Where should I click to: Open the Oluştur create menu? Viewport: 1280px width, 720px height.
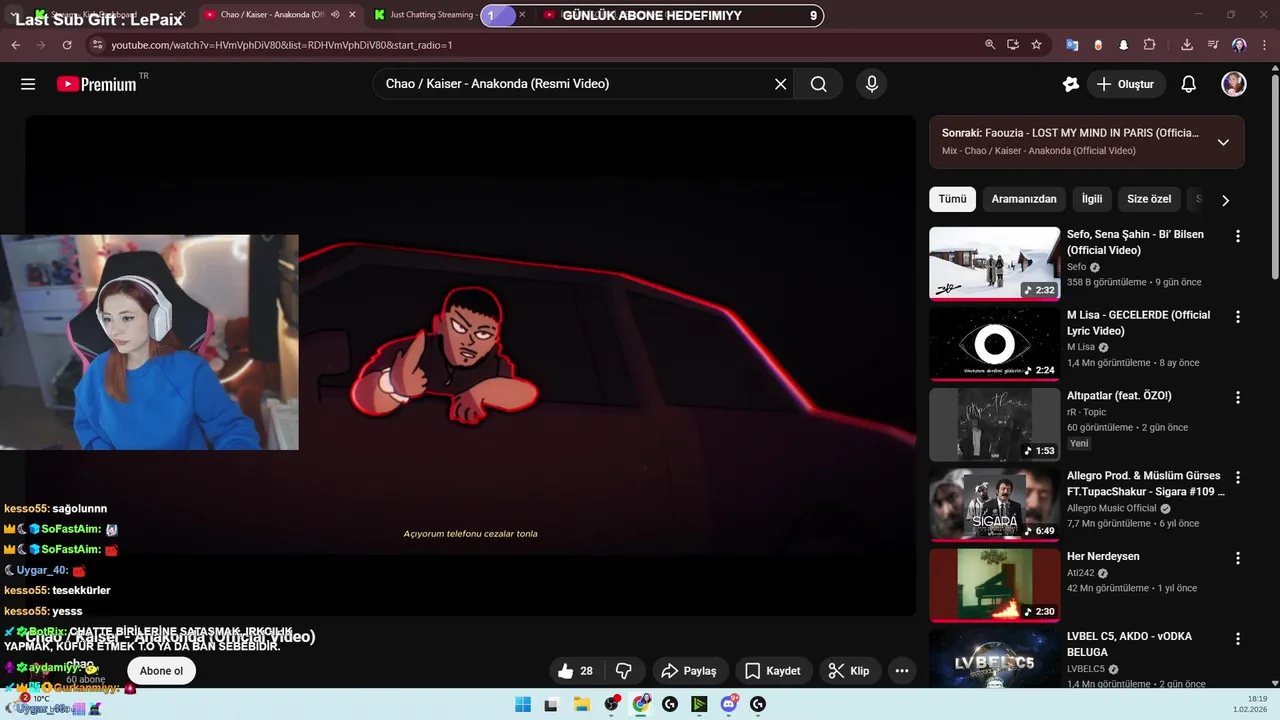point(1125,84)
